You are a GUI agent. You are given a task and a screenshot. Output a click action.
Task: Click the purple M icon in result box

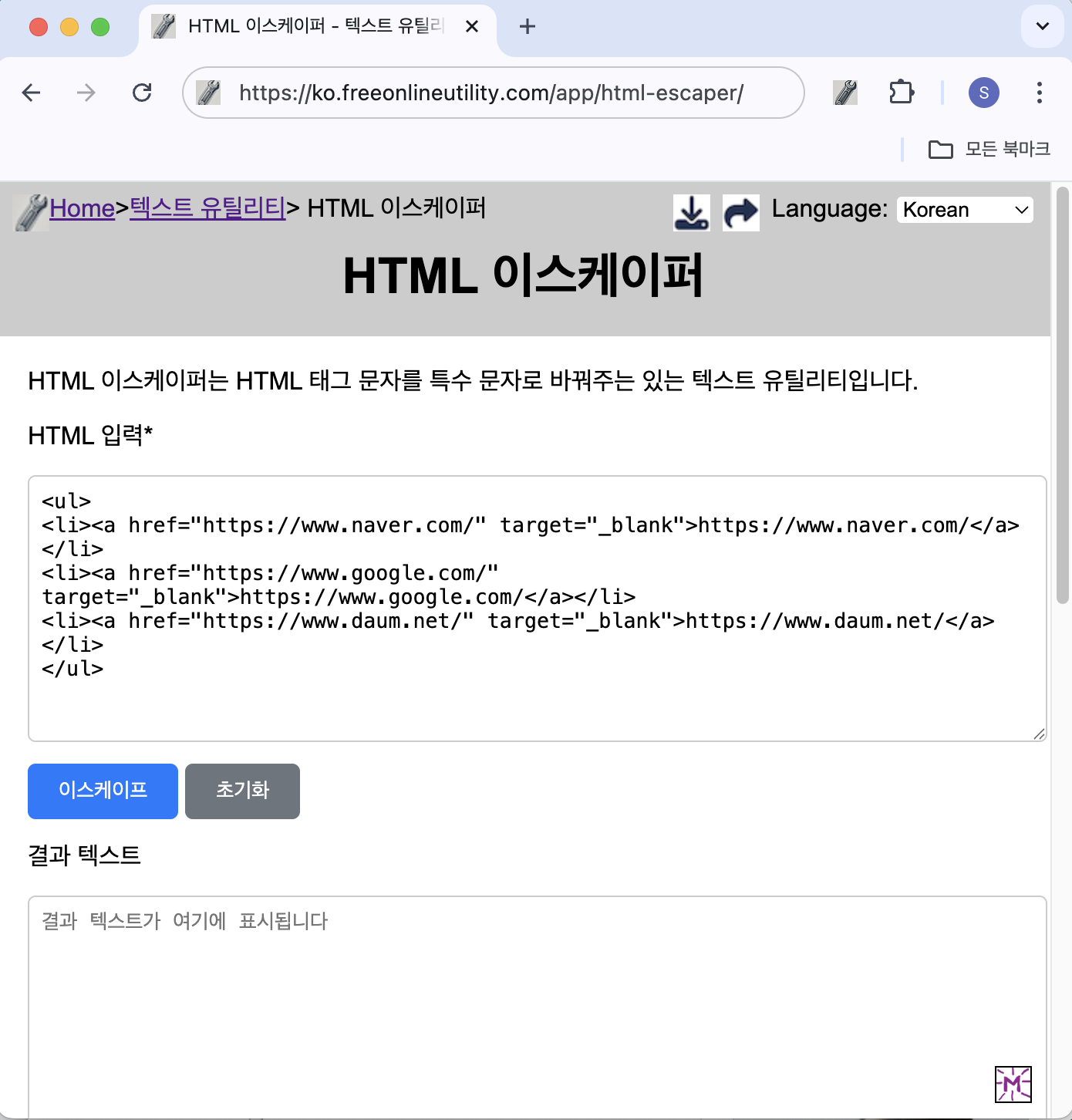pyautogui.click(x=1013, y=1085)
